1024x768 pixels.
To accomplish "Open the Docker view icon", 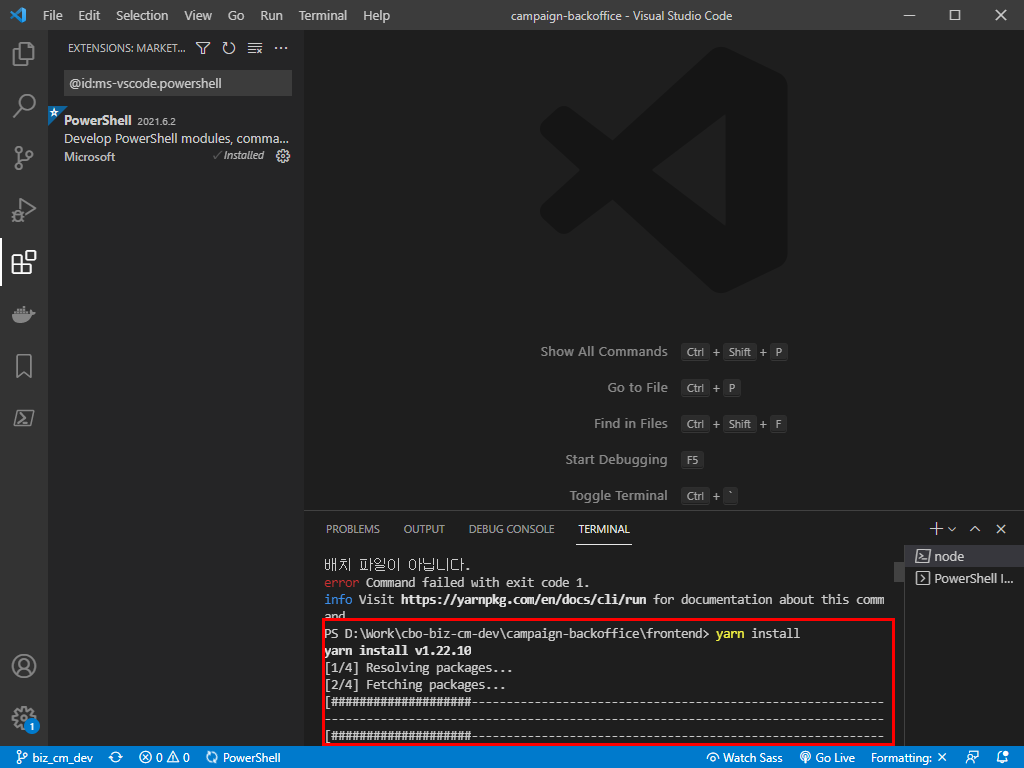I will tap(24, 314).
